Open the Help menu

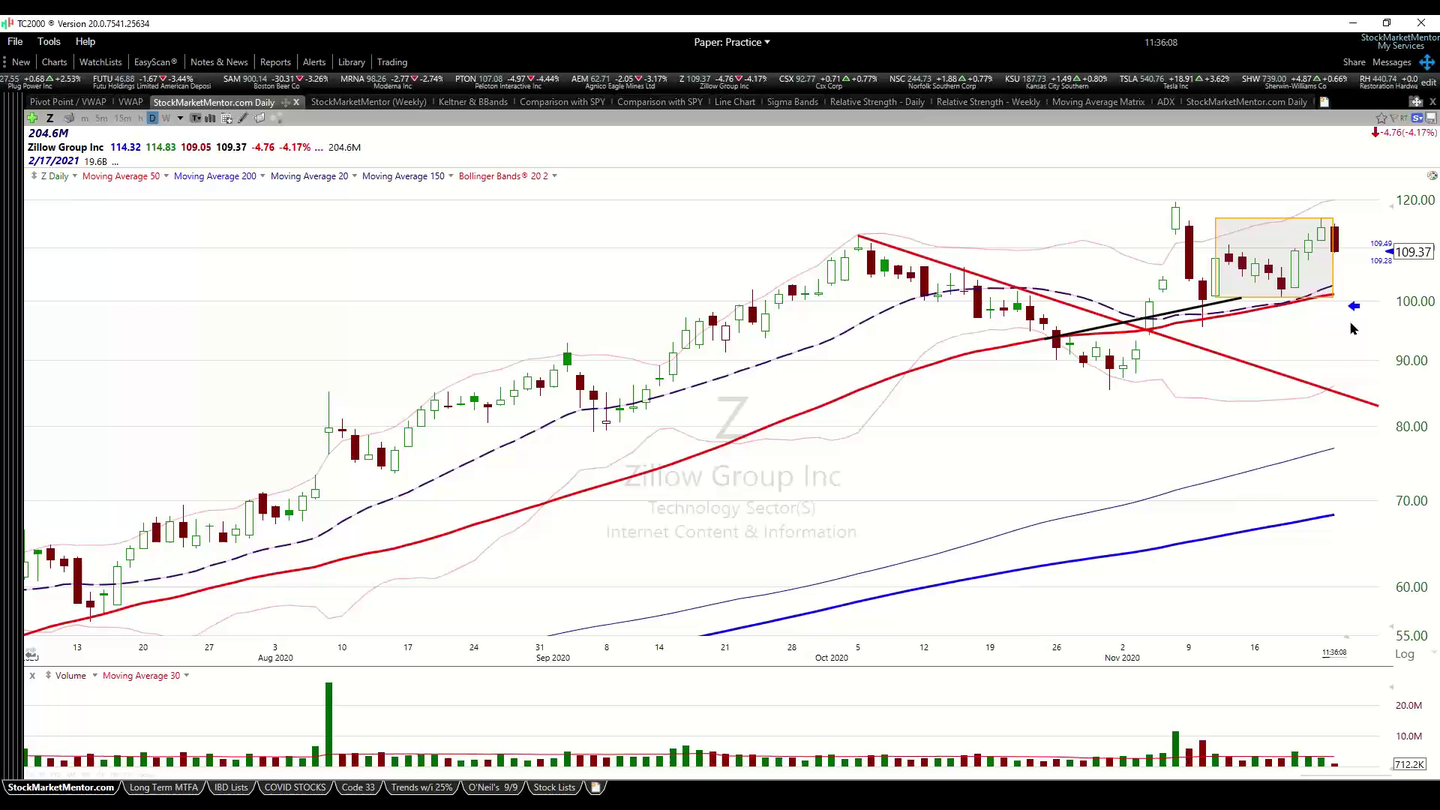tap(85, 42)
